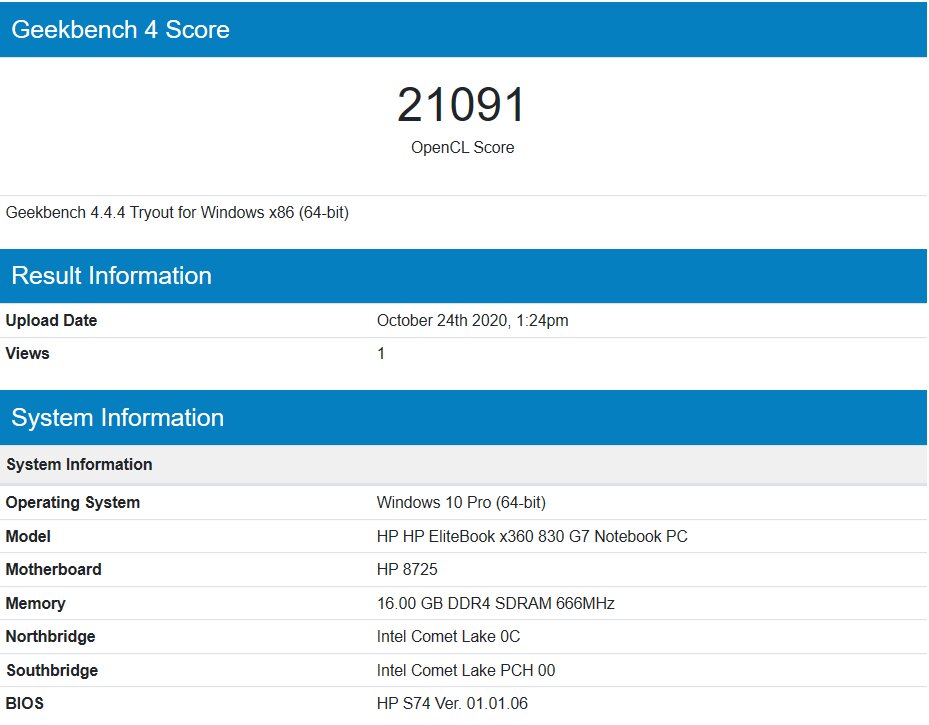
Task: Click the "Northbridge" row label
Action: coord(50,637)
